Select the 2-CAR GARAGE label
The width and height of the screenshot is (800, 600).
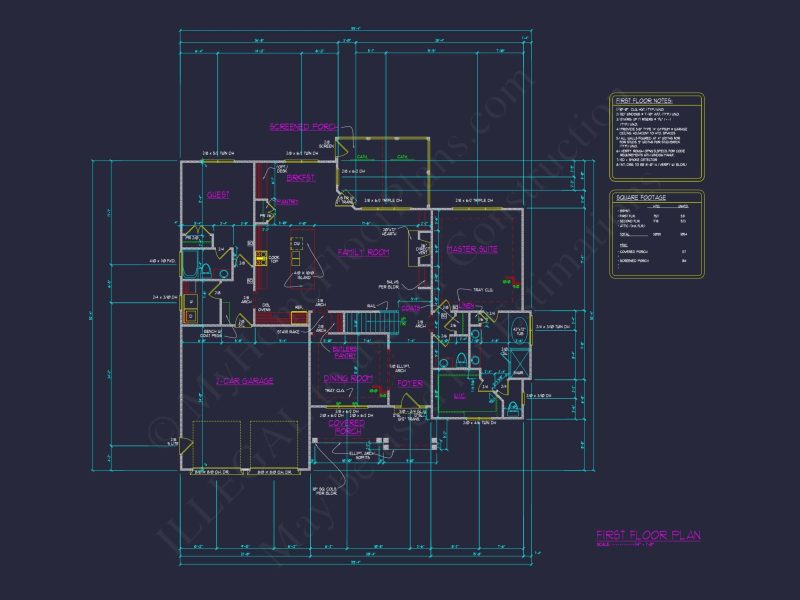pyautogui.click(x=244, y=381)
